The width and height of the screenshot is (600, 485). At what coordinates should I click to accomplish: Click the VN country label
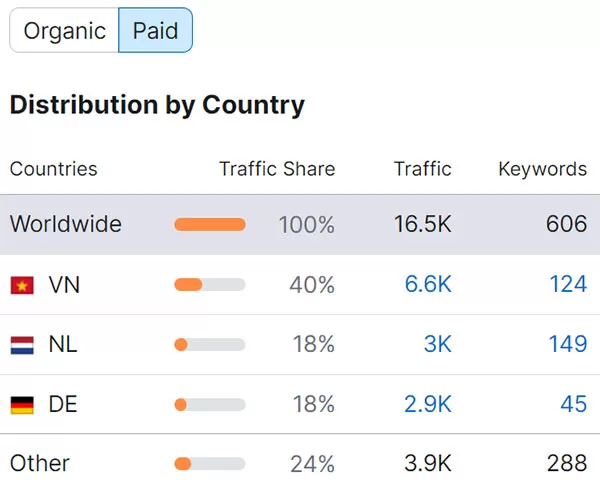64,285
